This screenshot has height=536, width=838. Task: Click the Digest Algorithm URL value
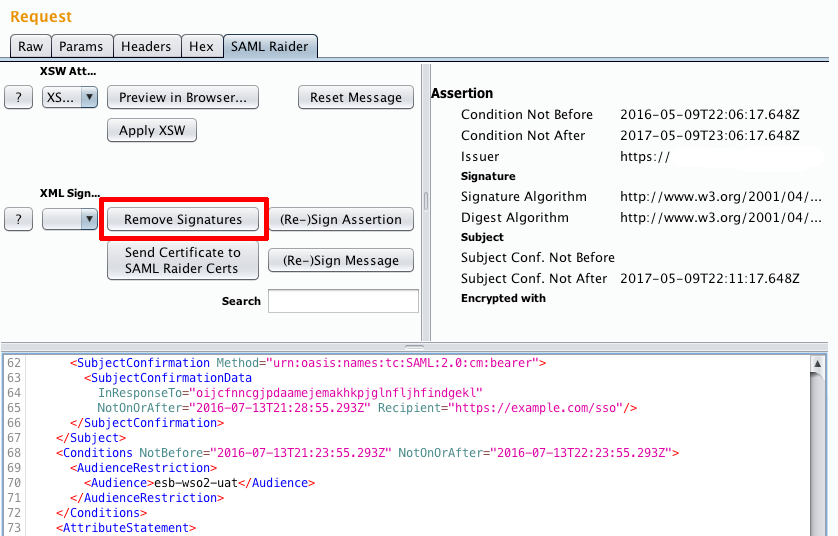click(720, 217)
